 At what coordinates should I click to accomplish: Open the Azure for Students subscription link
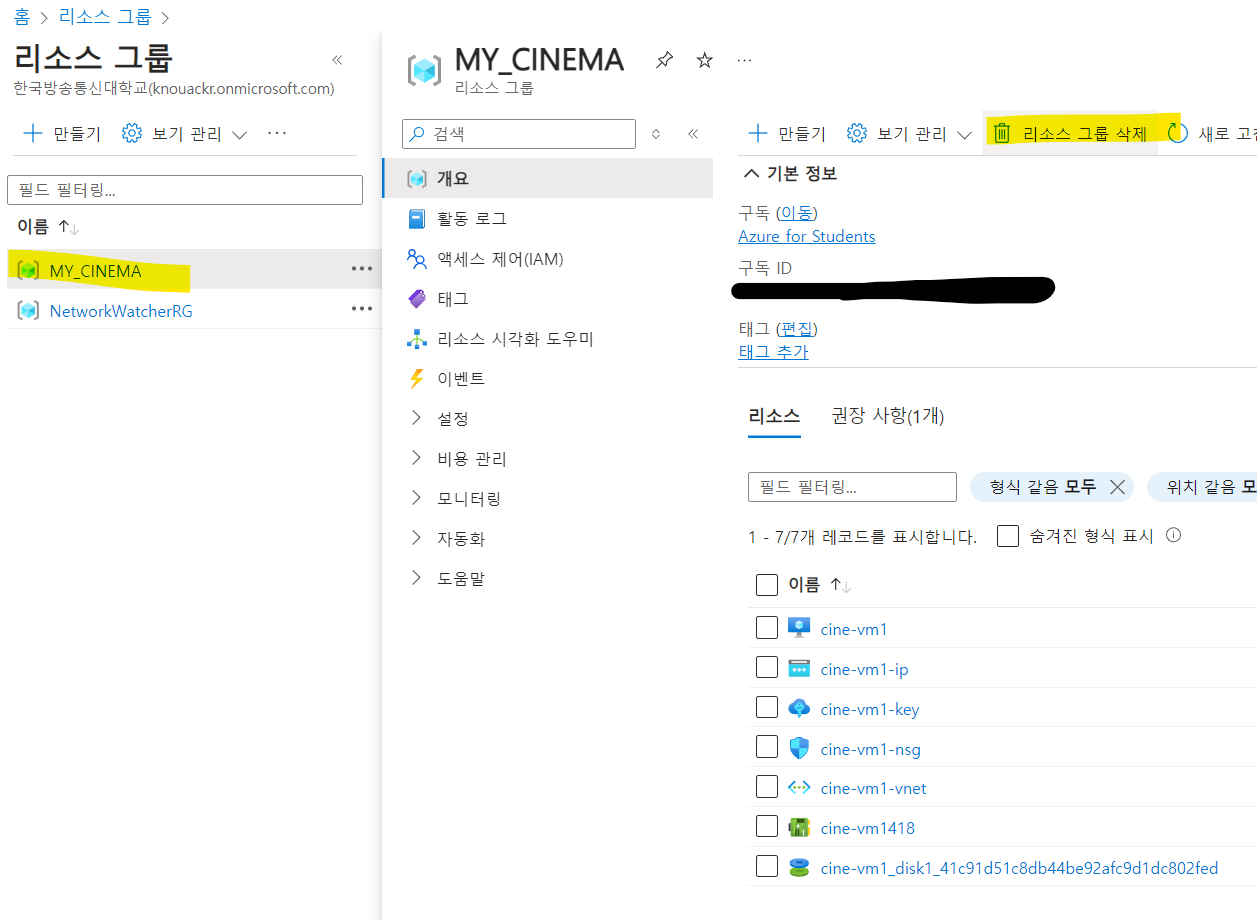click(807, 237)
